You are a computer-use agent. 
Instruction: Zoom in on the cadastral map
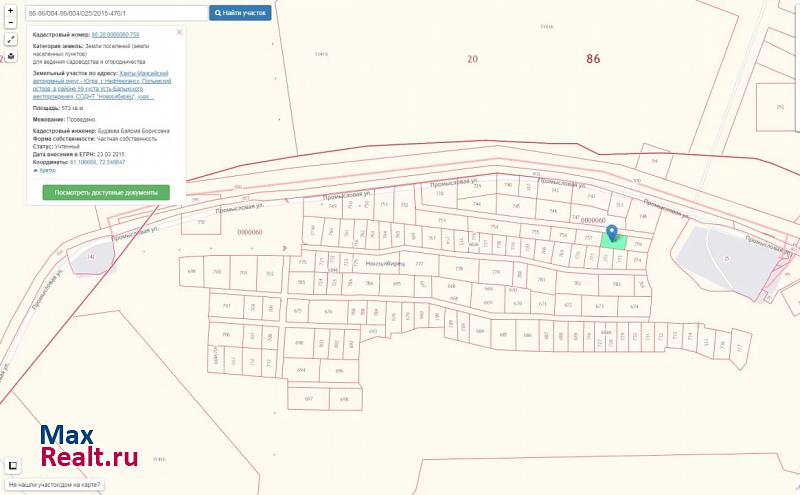point(10,8)
